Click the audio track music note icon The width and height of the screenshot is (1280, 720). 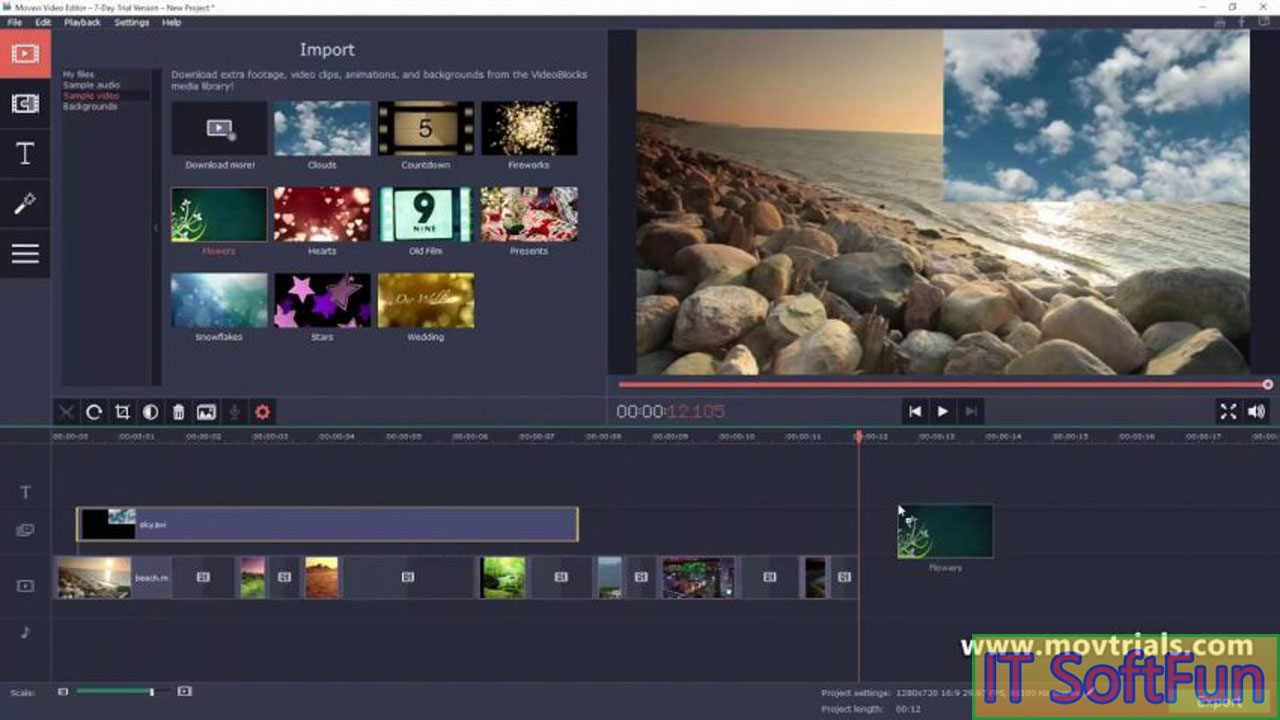[x=26, y=631]
